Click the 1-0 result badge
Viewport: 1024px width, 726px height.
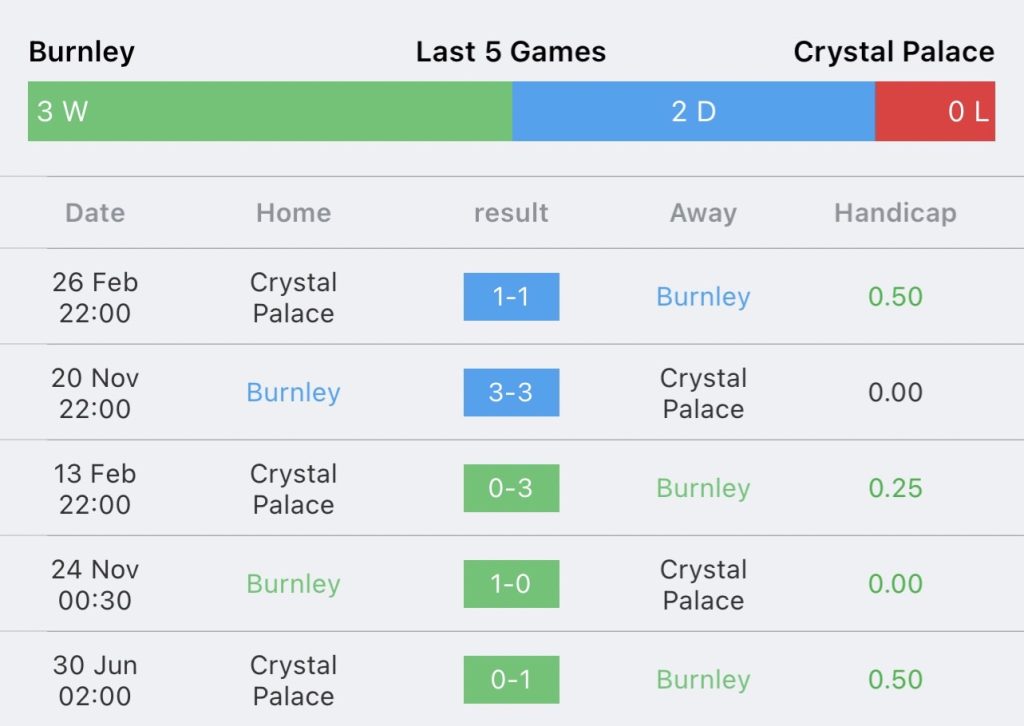511,584
